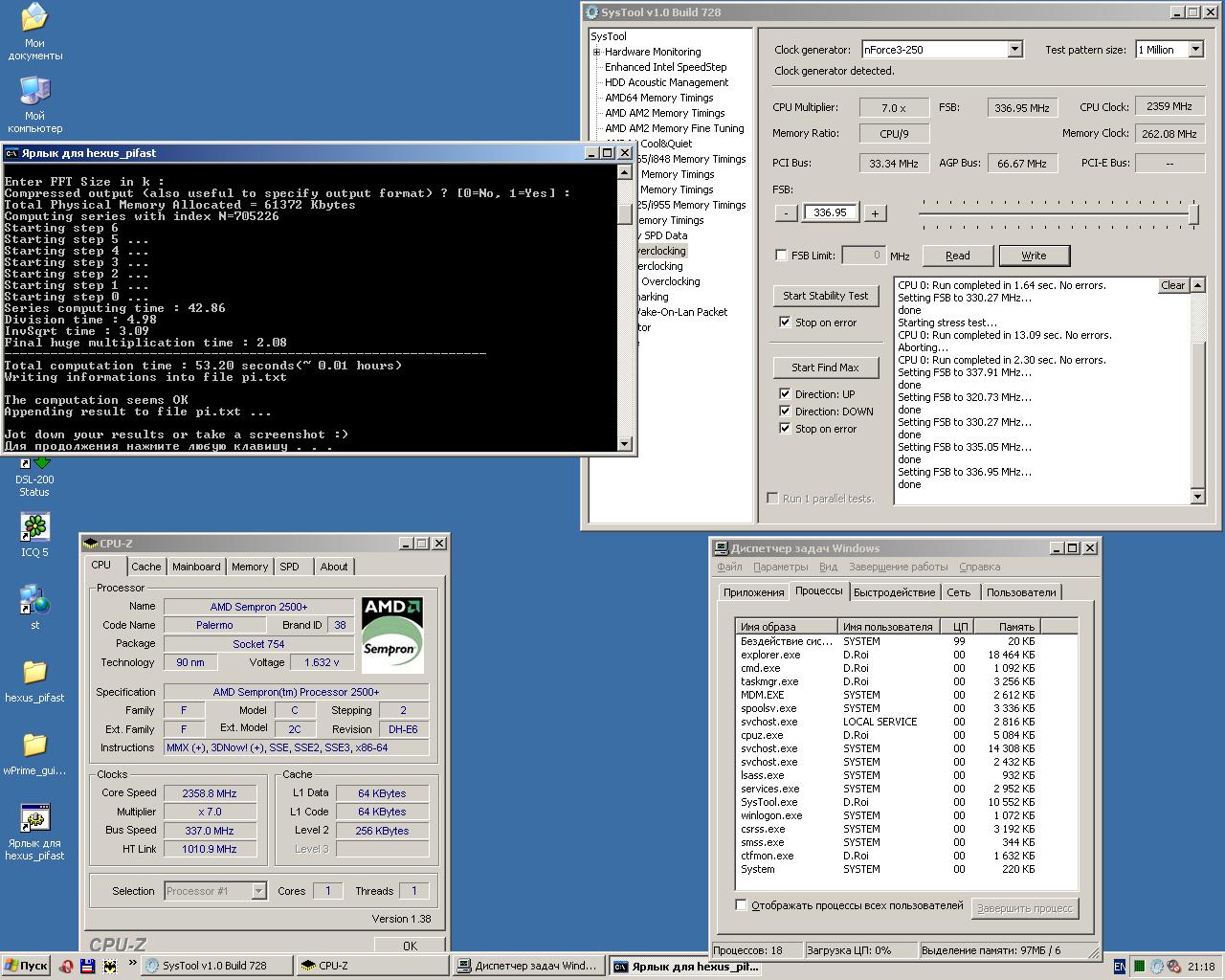Toggle Stop on error below Direction DOWN
This screenshot has width=1225, height=980.
(x=785, y=428)
